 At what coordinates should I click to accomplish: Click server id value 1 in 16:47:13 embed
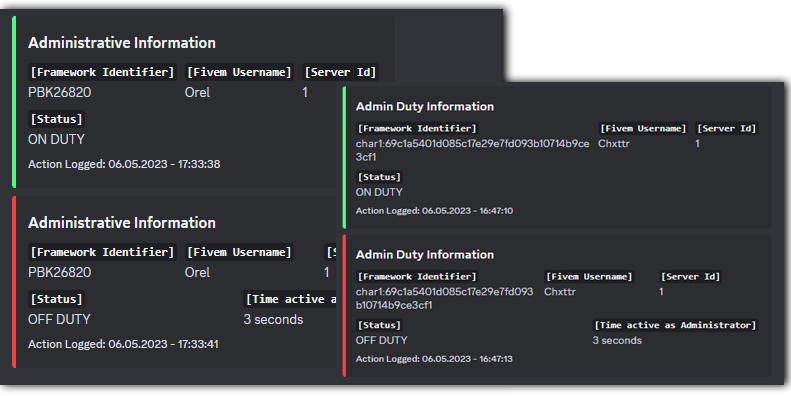click(x=661, y=292)
